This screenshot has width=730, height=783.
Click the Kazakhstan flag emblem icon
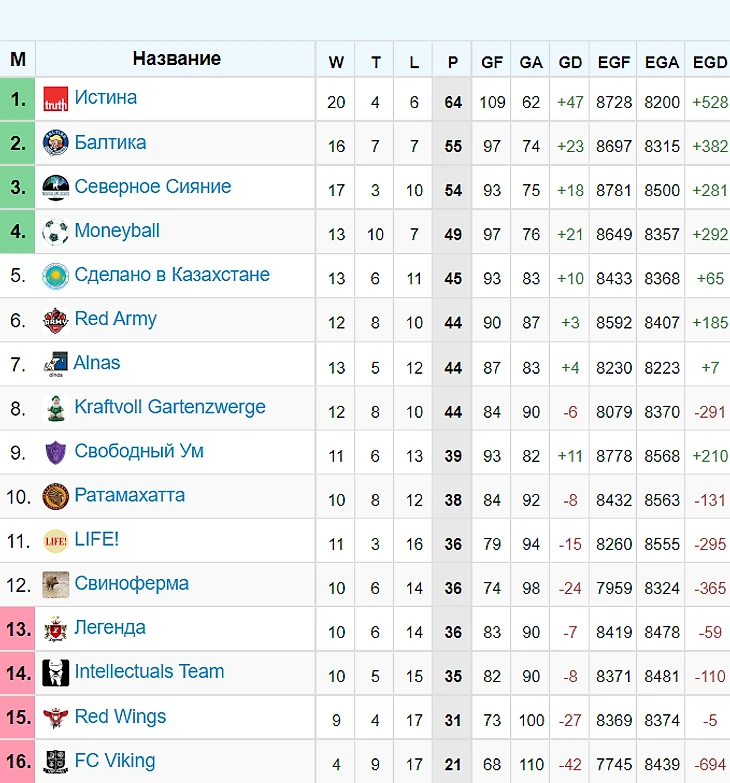pos(55,276)
